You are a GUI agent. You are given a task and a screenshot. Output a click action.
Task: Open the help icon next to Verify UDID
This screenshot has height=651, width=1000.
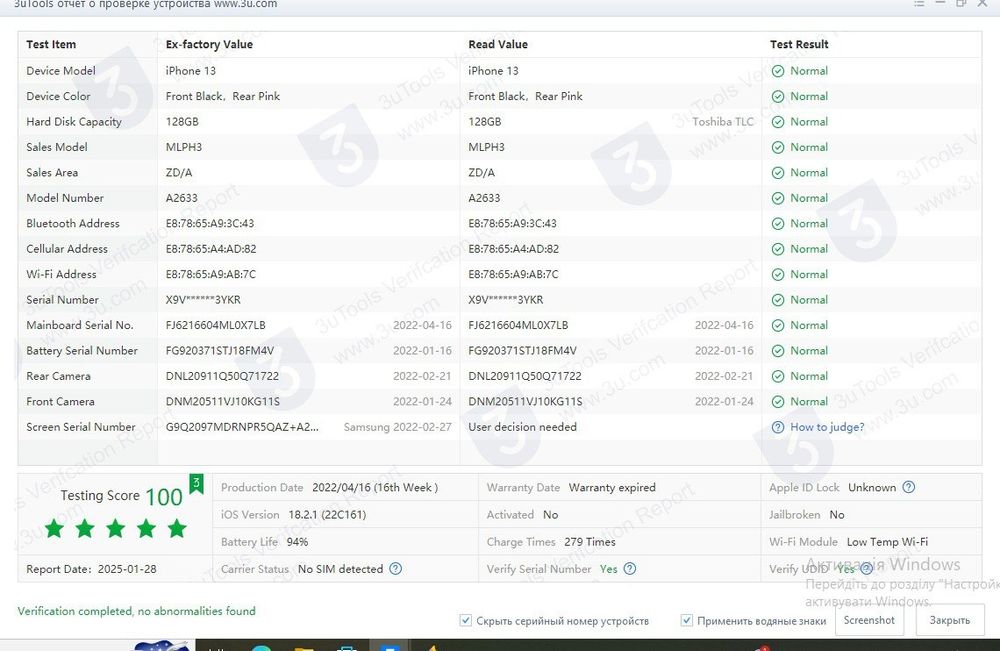coord(867,569)
